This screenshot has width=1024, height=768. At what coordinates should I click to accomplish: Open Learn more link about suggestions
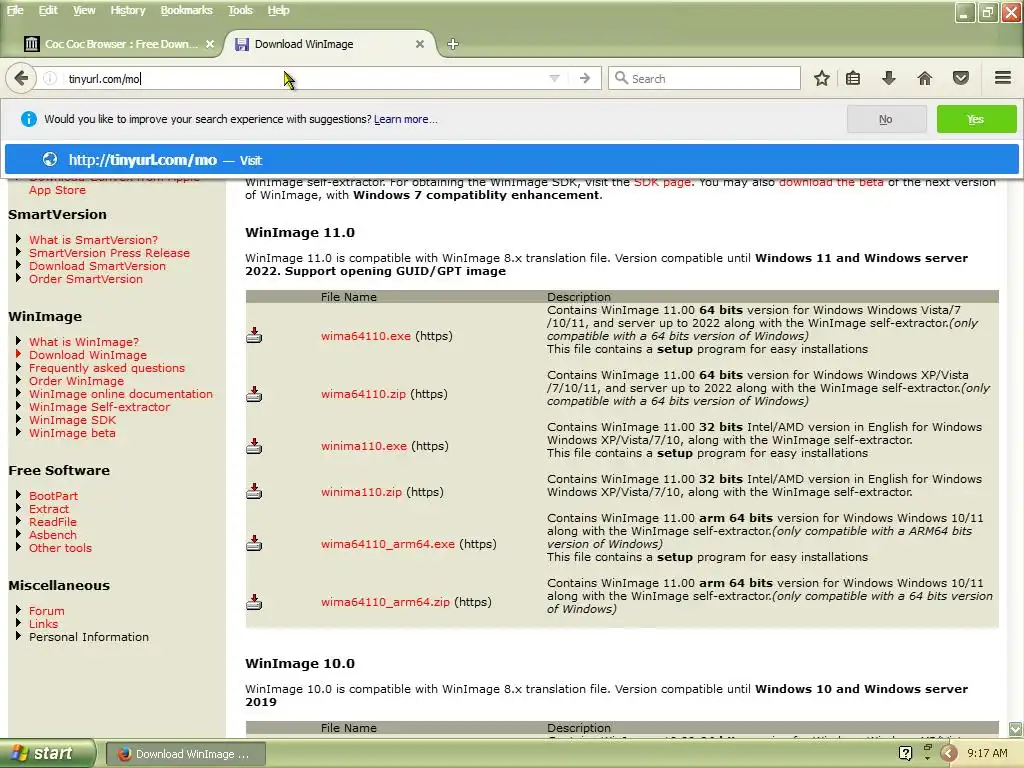(405, 119)
